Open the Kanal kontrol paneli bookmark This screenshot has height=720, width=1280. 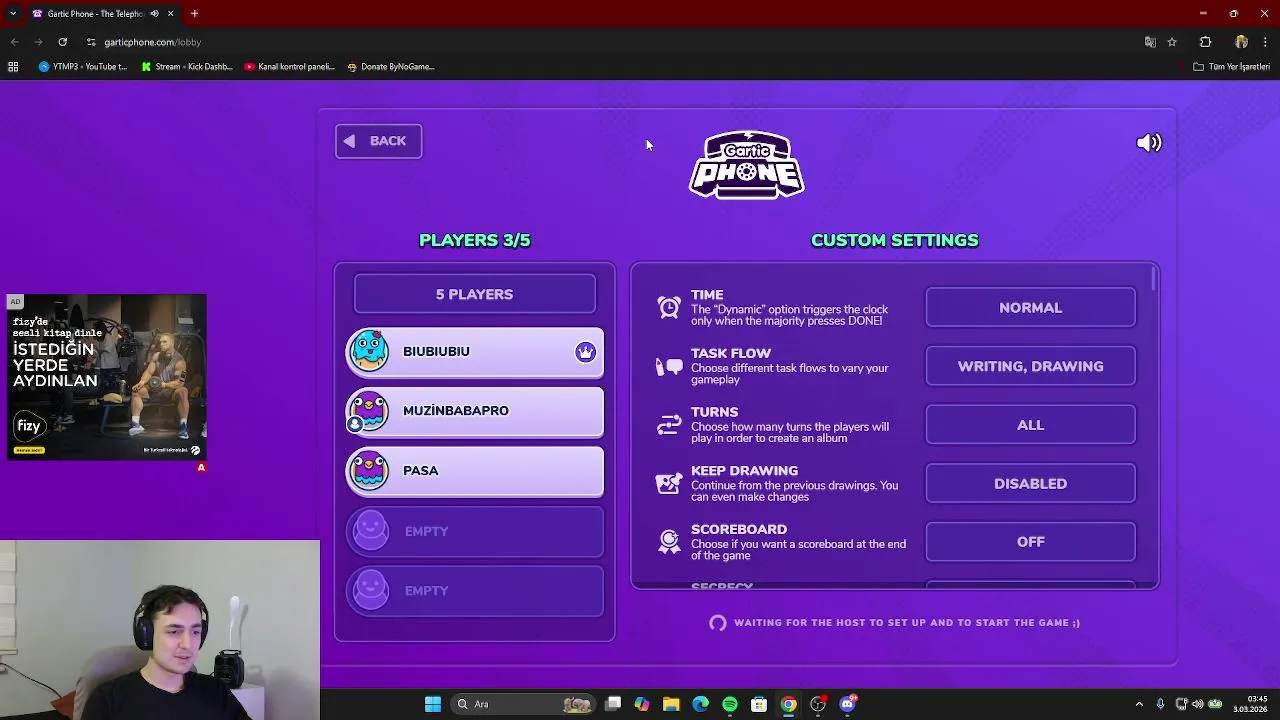pos(290,67)
